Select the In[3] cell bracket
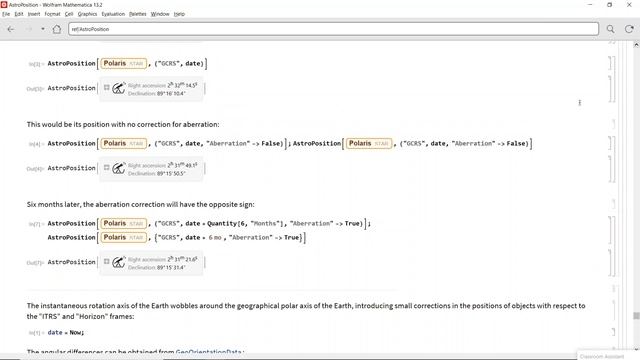640x360 pixels. pos(611,64)
